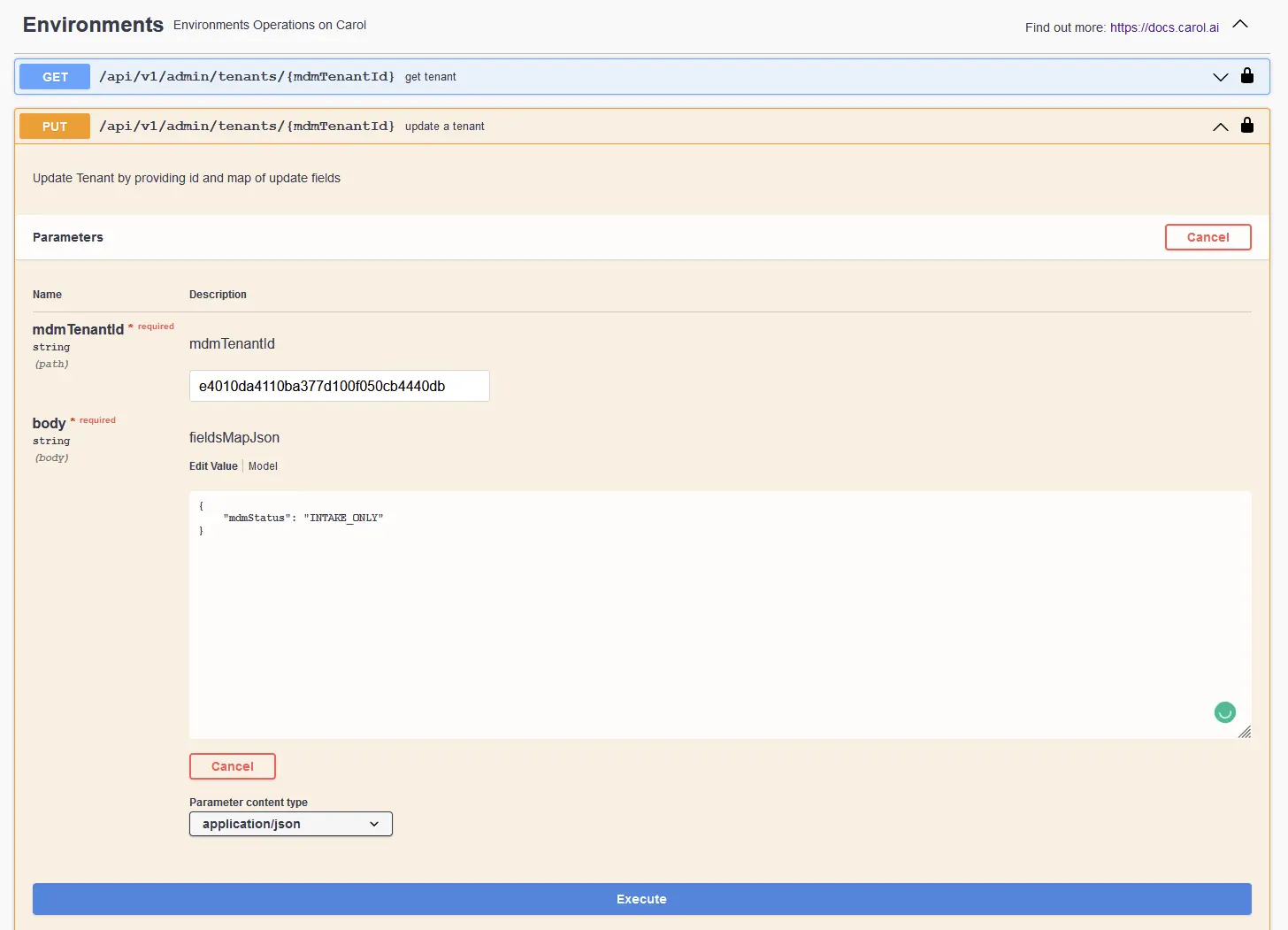Click the PUT path /api/v1/admin/tenants/{mdmTenantId}
This screenshot has height=930, width=1288.
247,126
